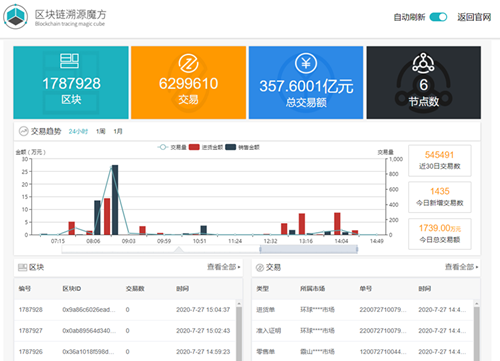
Task: Click timestamp 2020-7-27 15:02:43
Action: [x=203, y=331]
